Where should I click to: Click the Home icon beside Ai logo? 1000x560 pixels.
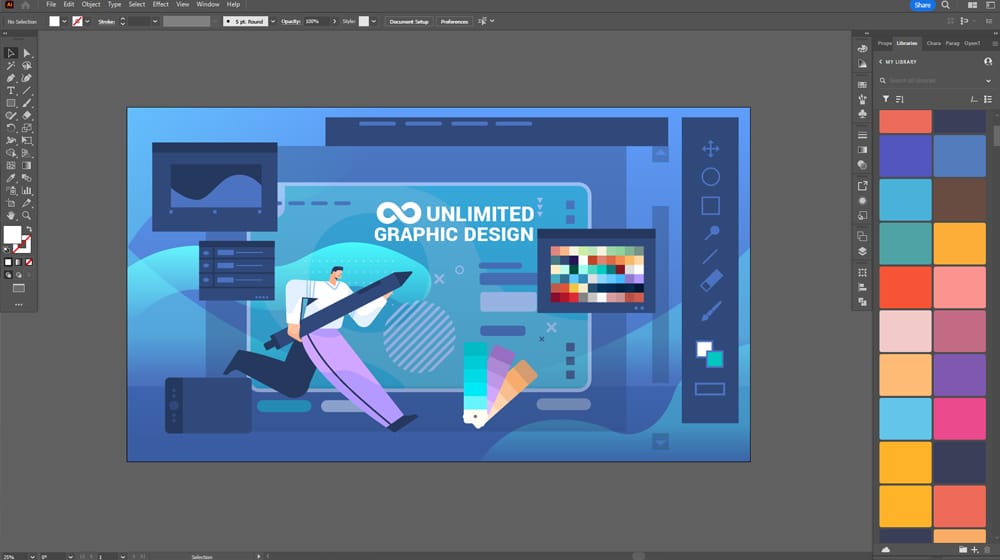[x=26, y=4]
